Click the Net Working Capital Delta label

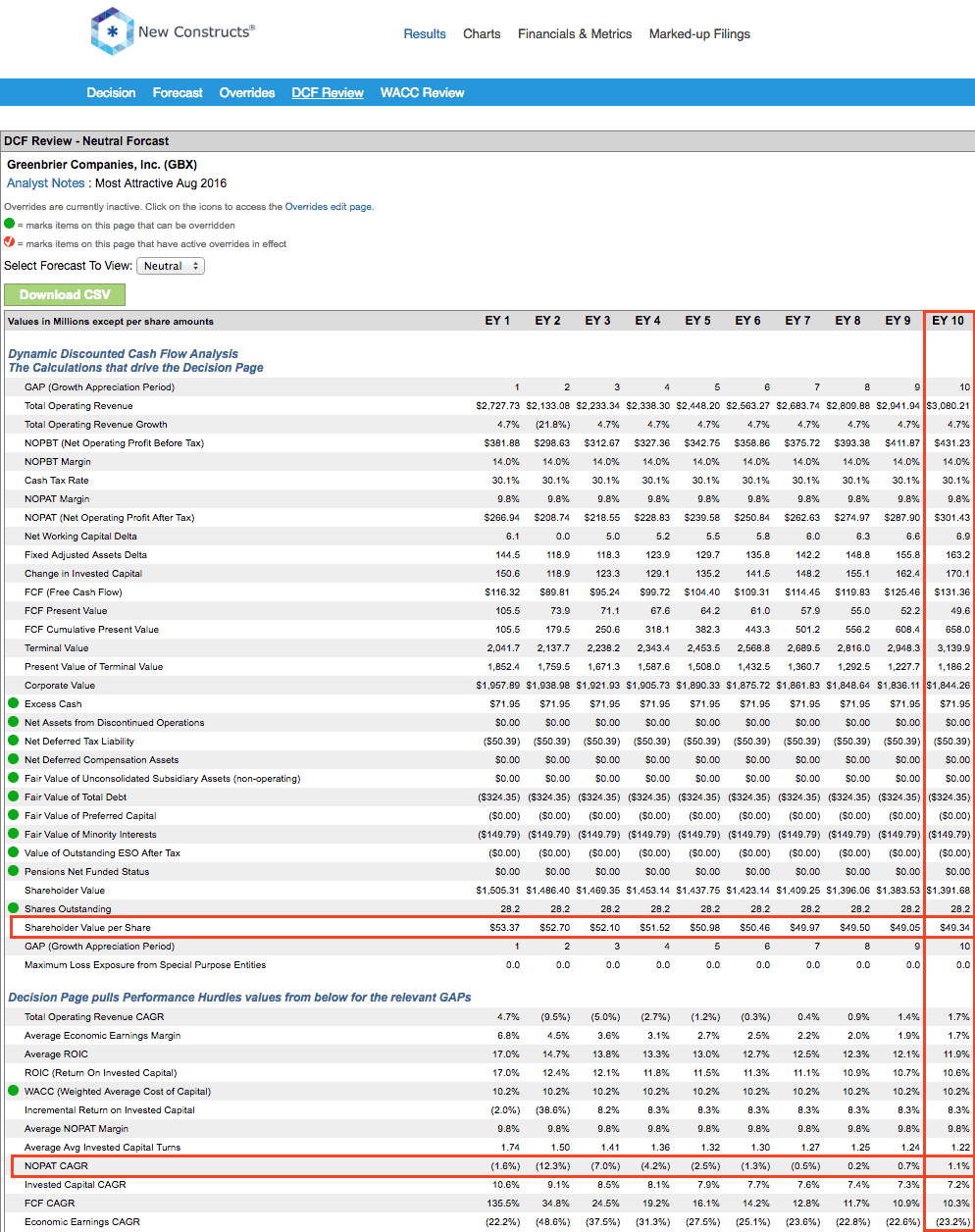tap(80, 536)
